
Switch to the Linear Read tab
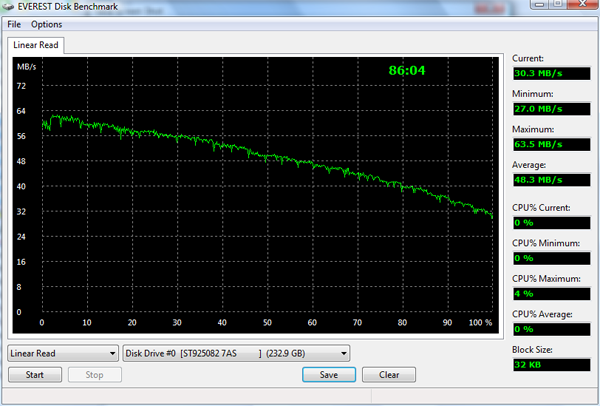click(35, 45)
